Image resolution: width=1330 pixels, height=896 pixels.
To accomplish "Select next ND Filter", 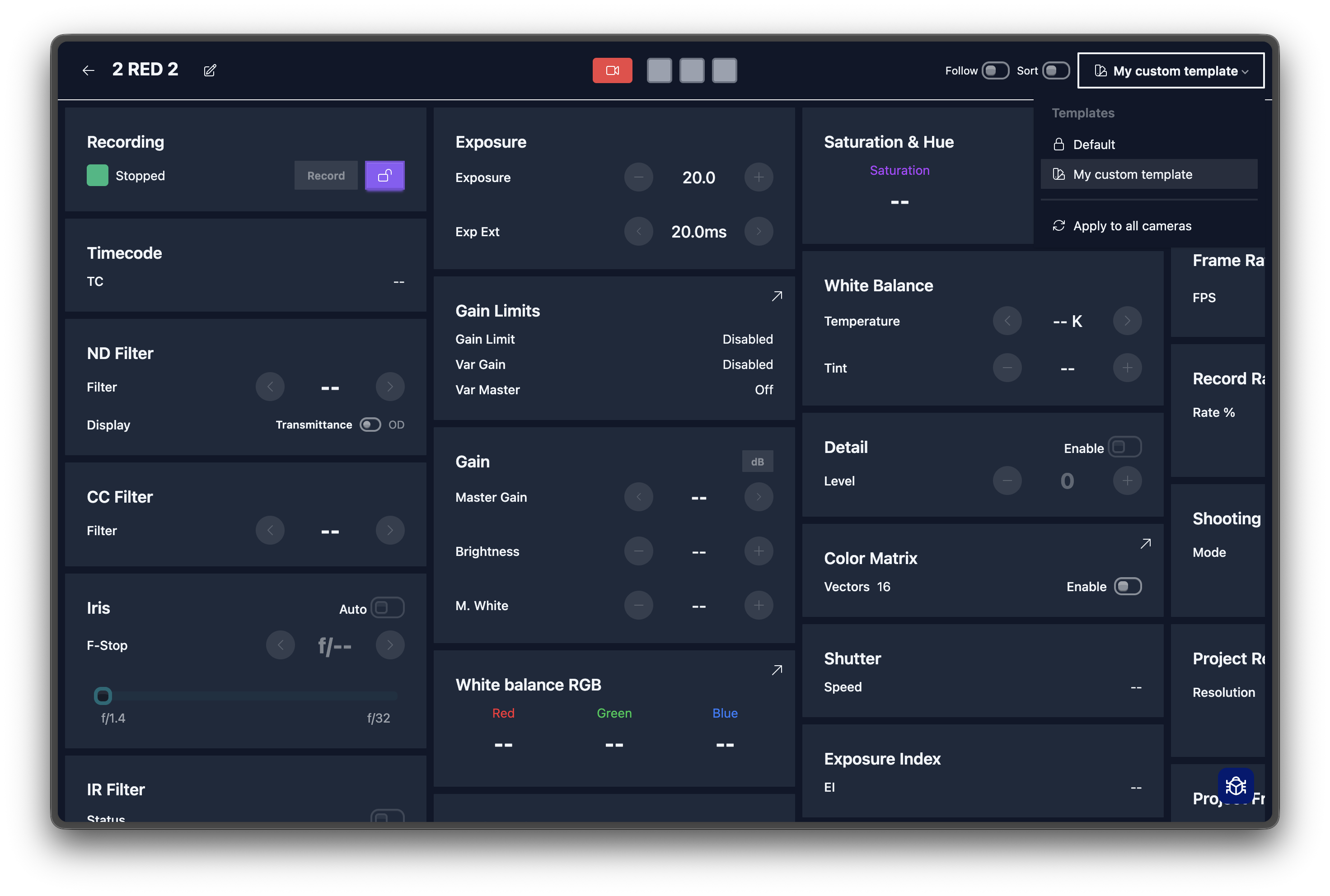I will click(390, 387).
